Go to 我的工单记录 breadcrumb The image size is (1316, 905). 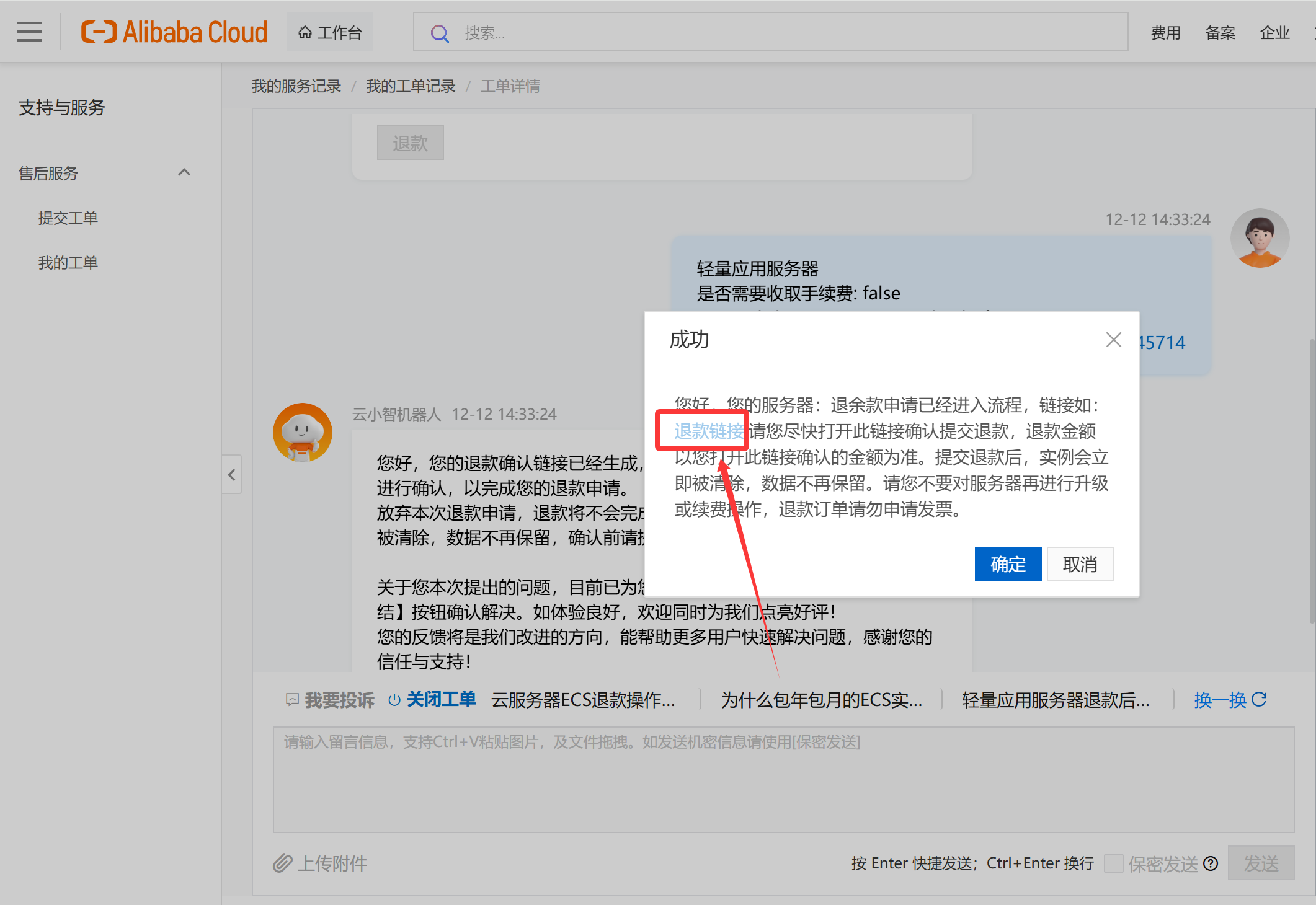(410, 86)
